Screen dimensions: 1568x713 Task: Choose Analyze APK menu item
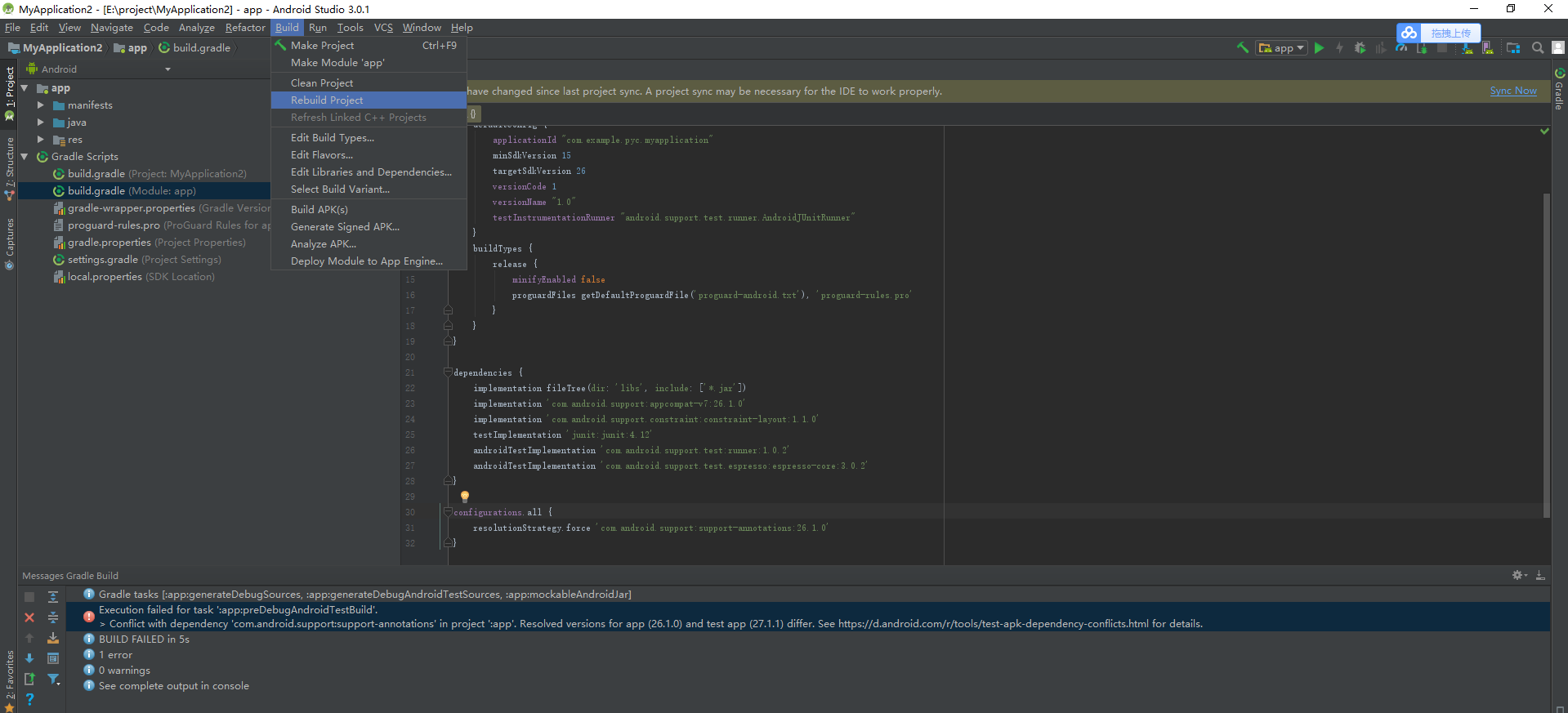point(369,244)
